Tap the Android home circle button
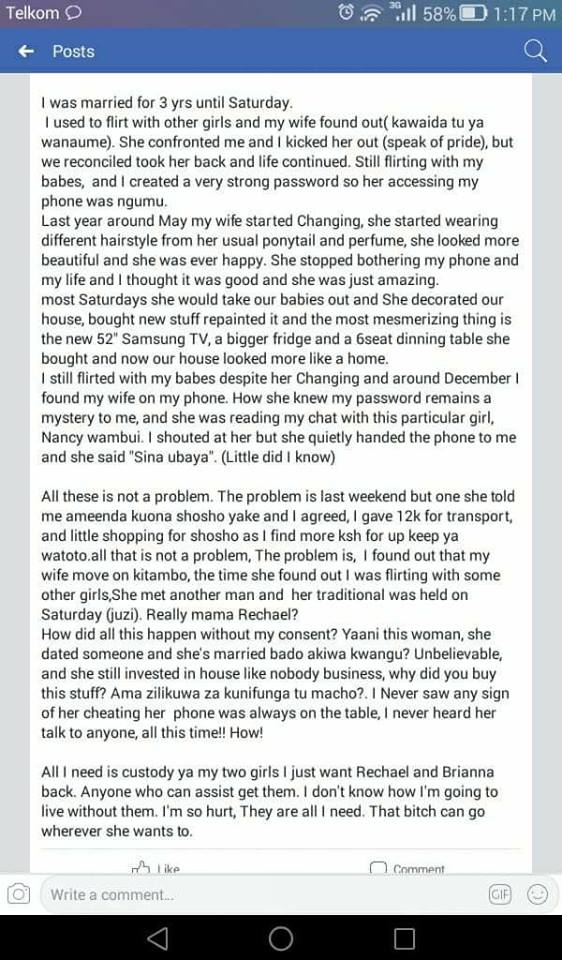This screenshot has height=960, width=562. (280, 938)
